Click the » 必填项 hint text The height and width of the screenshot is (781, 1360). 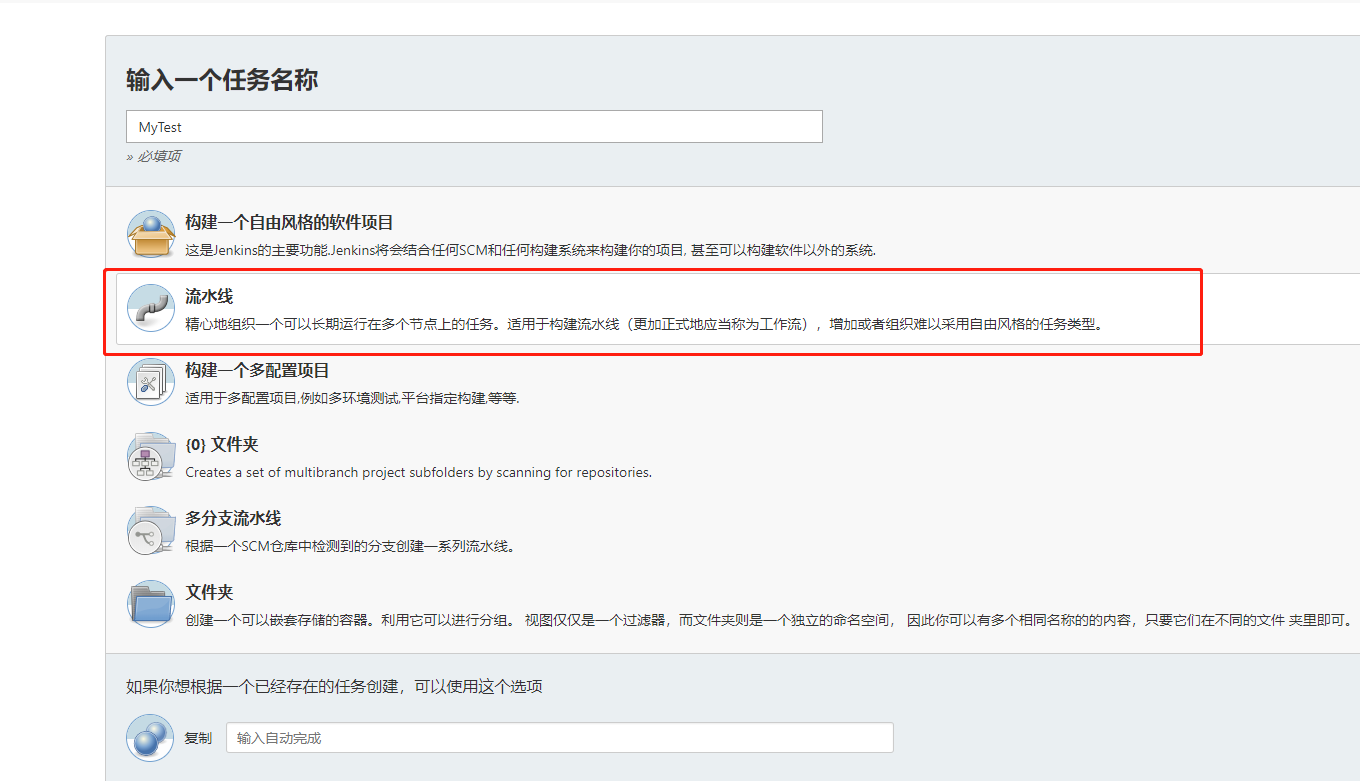pos(153,156)
